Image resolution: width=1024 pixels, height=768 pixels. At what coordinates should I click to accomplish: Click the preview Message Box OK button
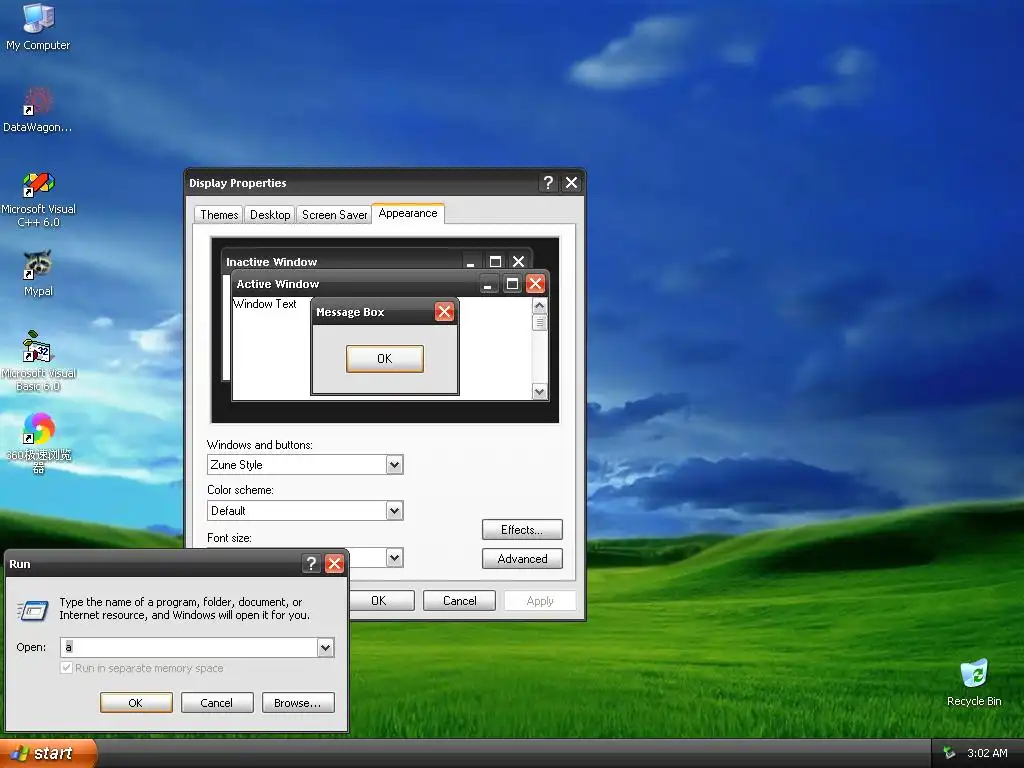(x=385, y=359)
